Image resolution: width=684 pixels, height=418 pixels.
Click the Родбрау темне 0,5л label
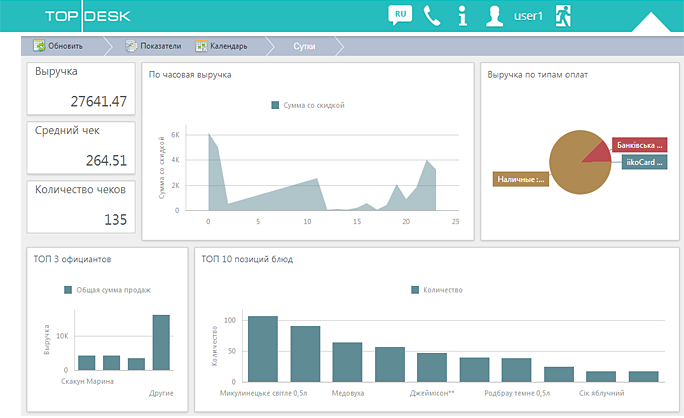517,393
